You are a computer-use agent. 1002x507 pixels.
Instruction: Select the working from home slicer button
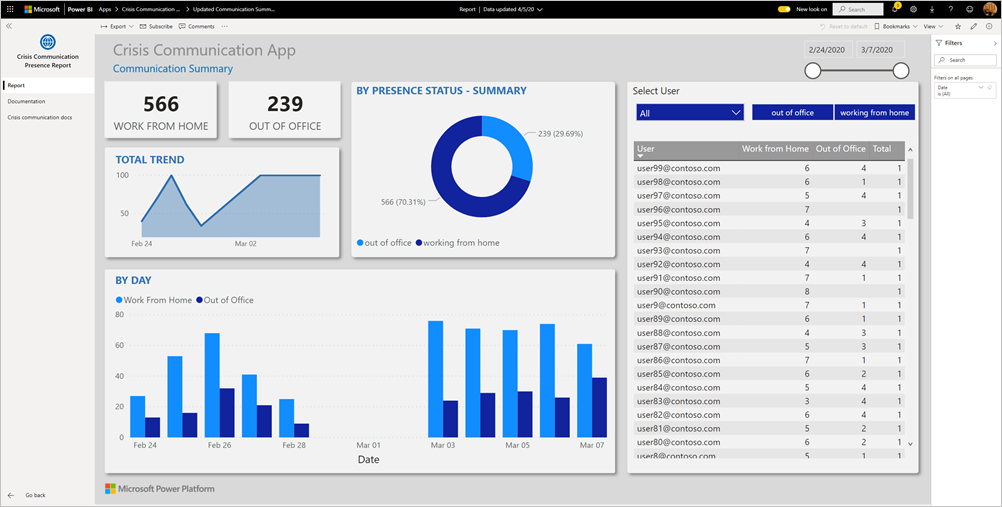[x=874, y=113]
